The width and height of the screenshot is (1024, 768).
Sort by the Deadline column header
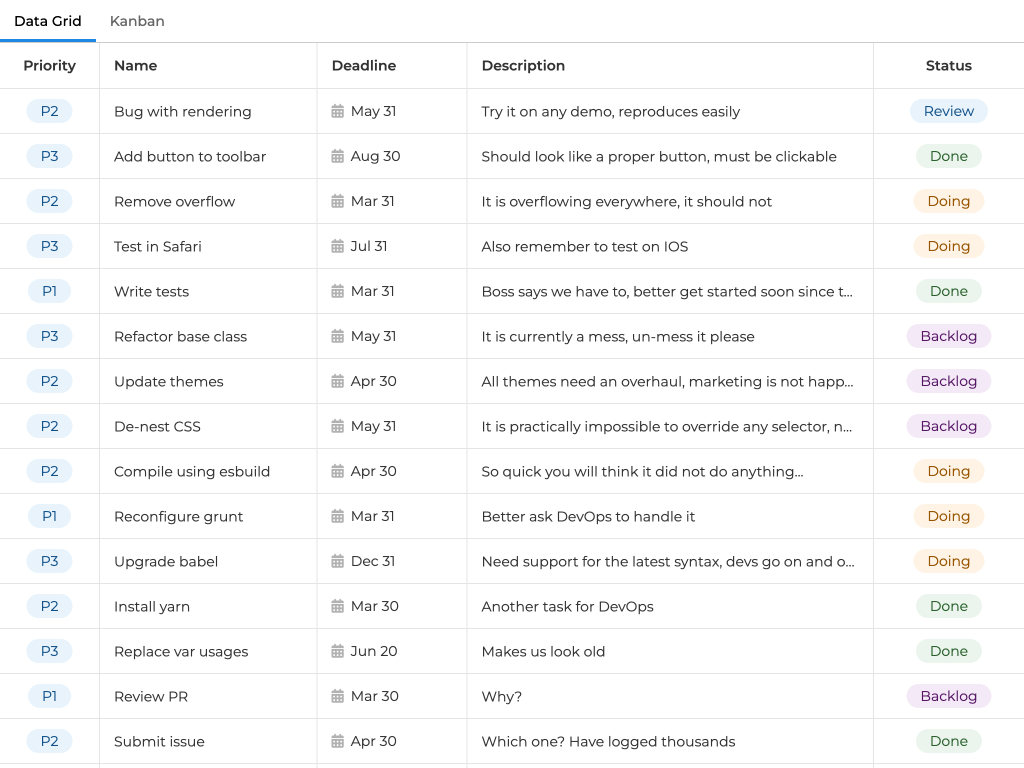click(364, 66)
